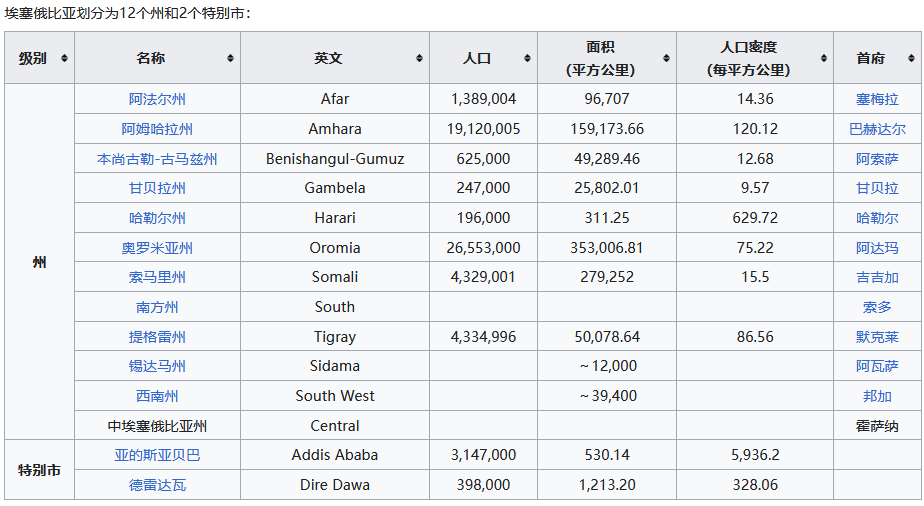Follow the capital 吉吉加 link

coord(877,277)
